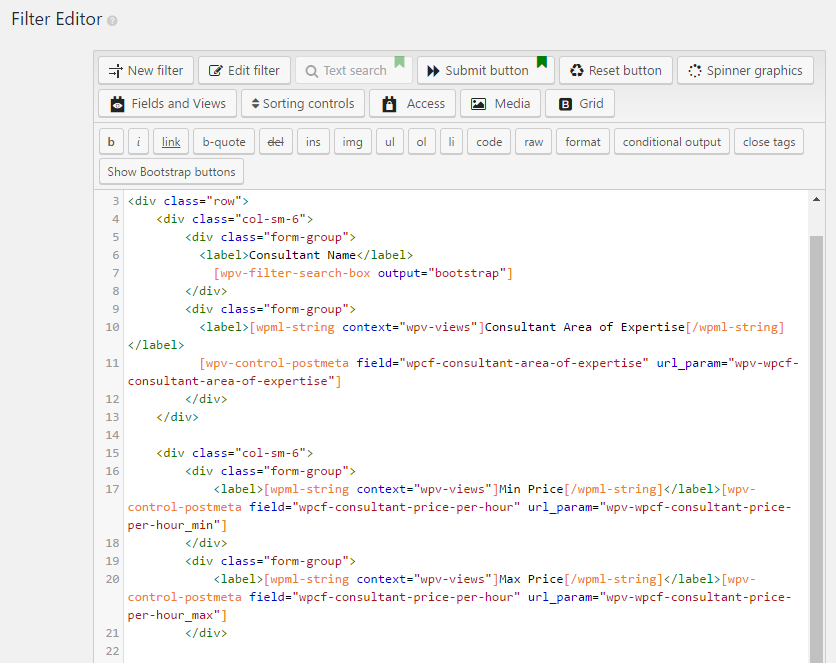Click the b-quote quicktag

tap(224, 142)
